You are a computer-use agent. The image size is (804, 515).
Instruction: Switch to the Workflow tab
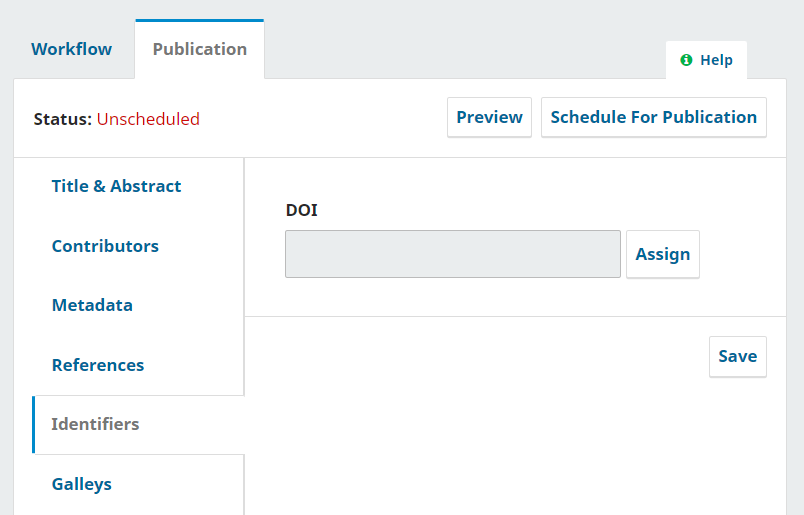[x=71, y=49]
